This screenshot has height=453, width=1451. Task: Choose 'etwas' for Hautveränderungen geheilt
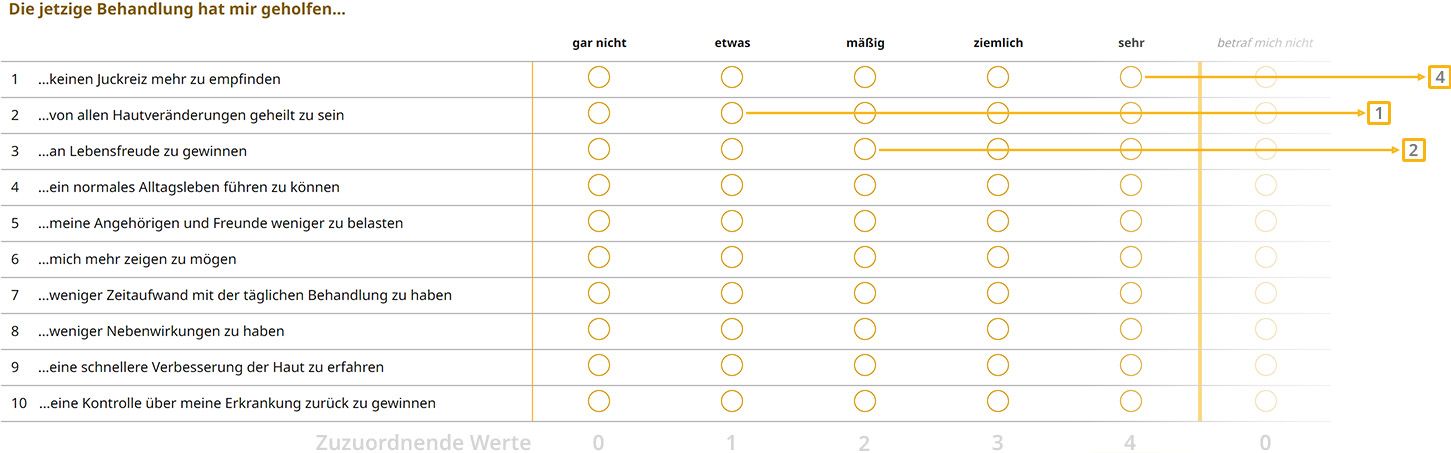[732, 113]
